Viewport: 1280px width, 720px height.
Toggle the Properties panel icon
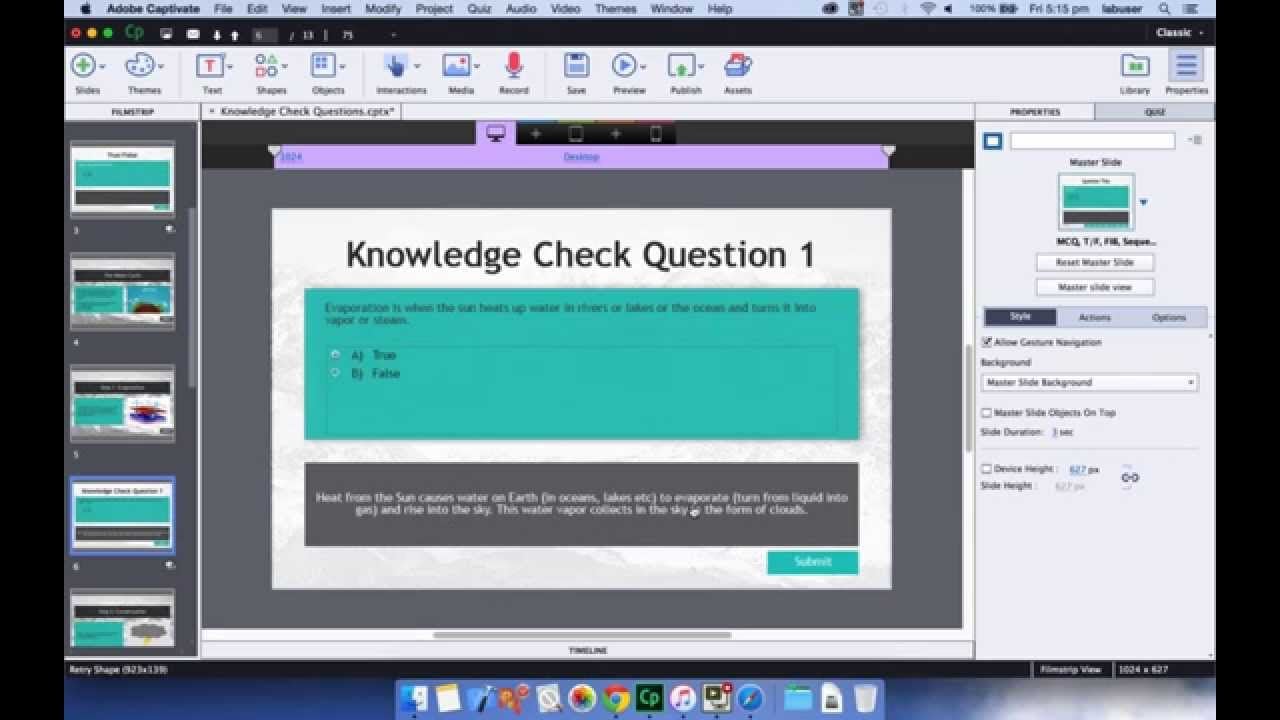click(x=1186, y=66)
